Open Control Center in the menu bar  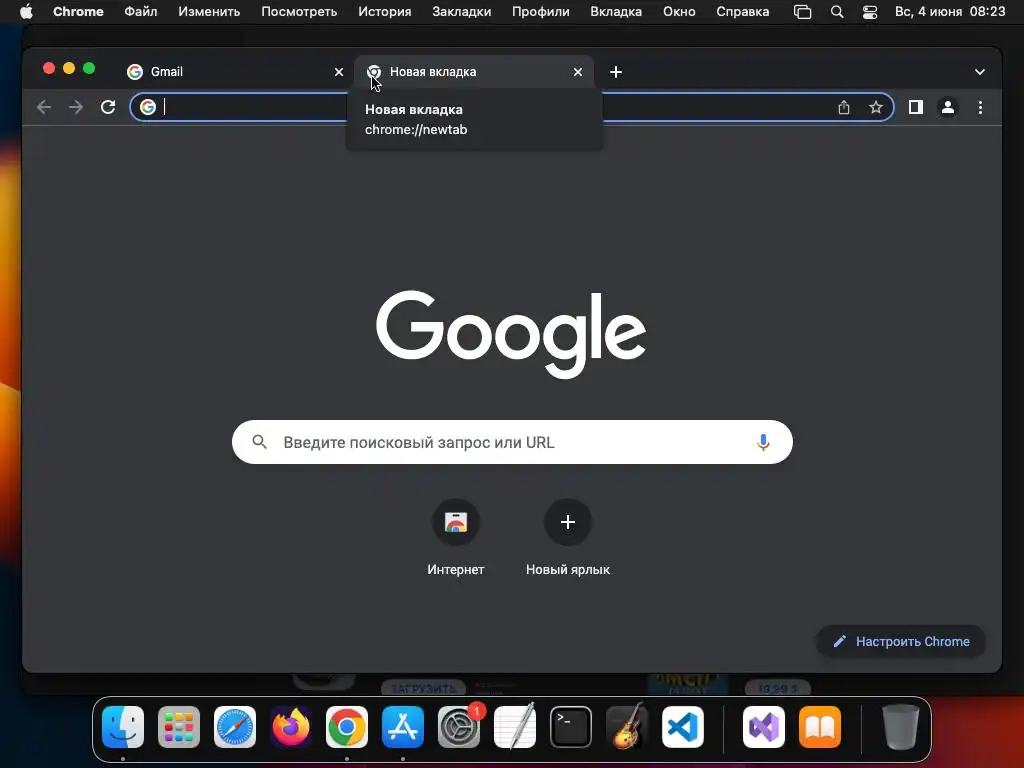tap(870, 12)
